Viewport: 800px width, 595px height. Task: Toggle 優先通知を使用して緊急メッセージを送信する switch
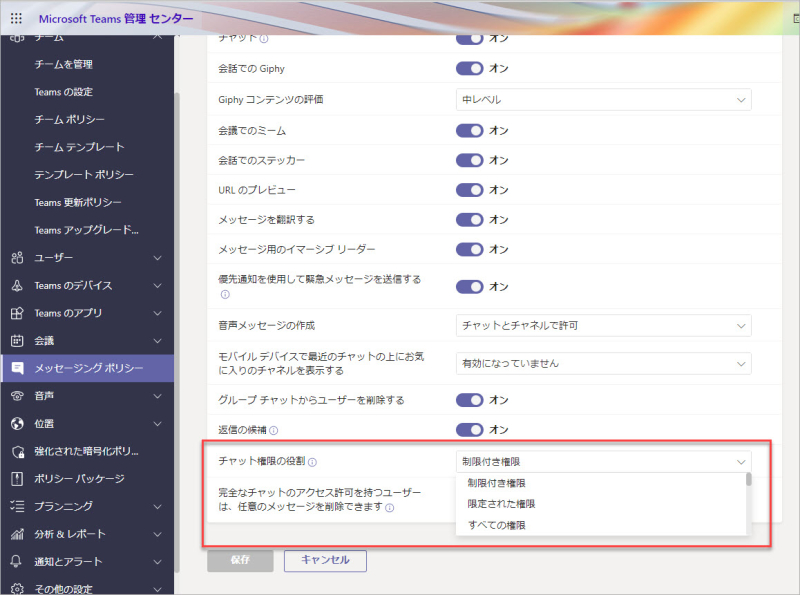point(469,287)
